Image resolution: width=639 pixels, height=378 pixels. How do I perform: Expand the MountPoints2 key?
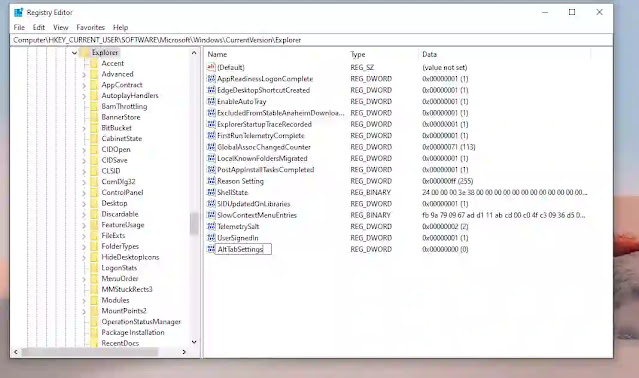click(x=84, y=312)
